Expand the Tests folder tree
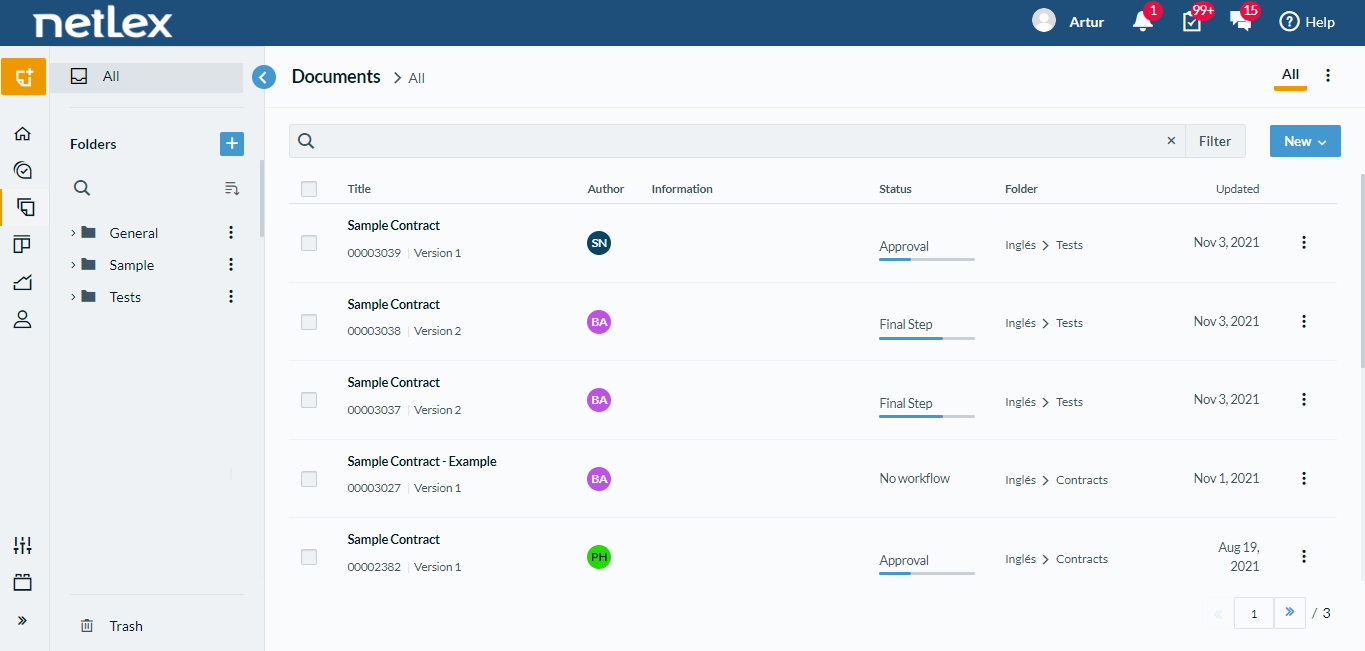The width and height of the screenshot is (1365, 651). coord(73,297)
